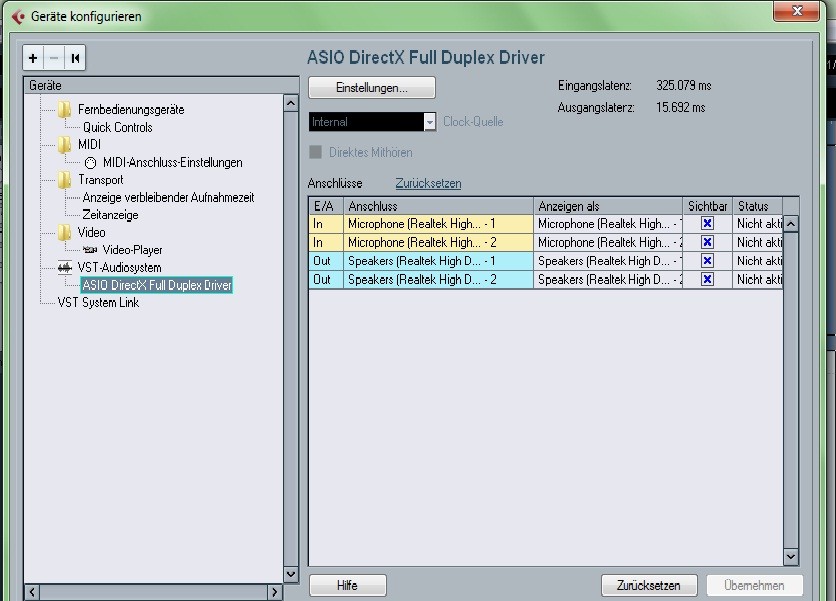836x601 pixels.
Task: Click the Transport folder icon
Action: (x=65, y=180)
